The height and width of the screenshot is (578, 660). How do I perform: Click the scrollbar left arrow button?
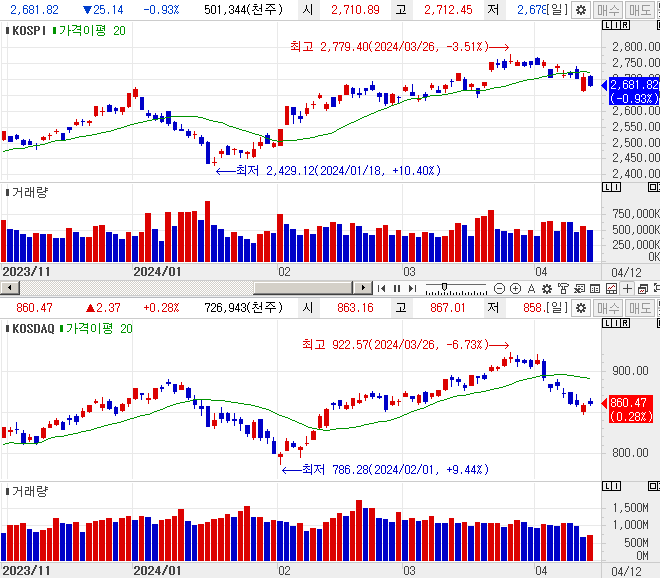click(x=10, y=288)
